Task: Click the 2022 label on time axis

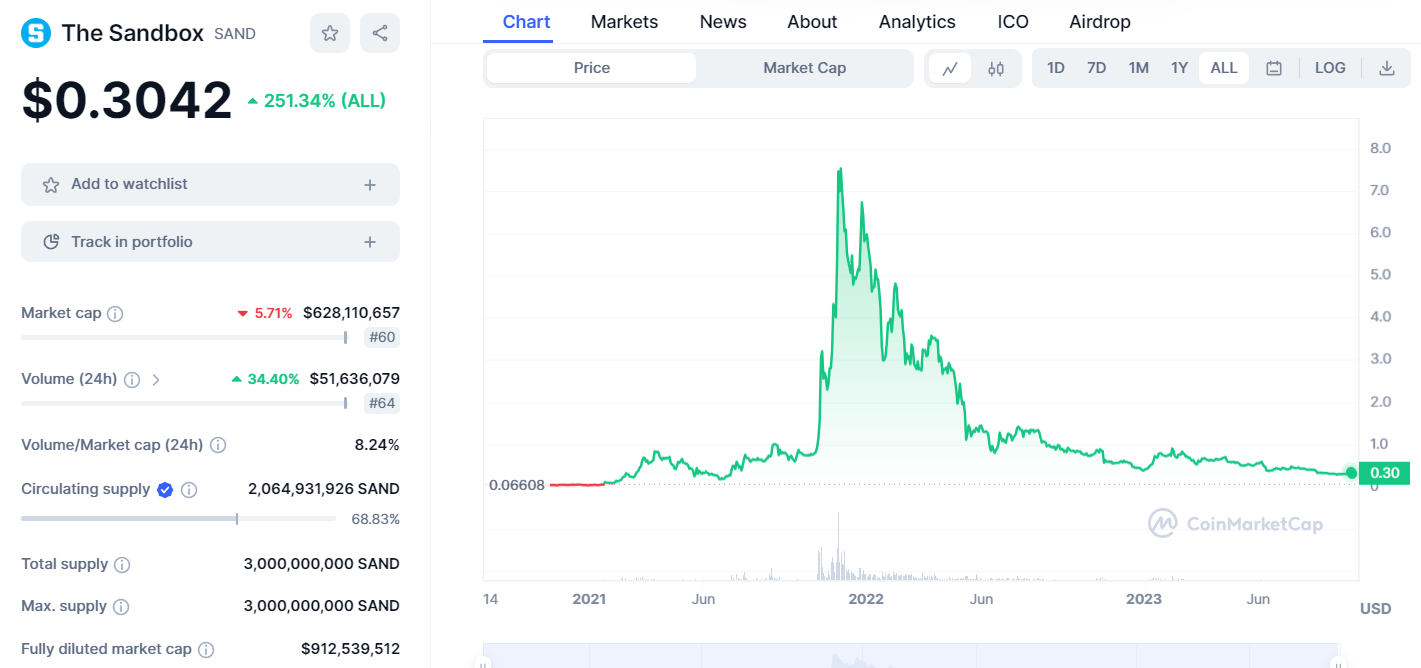Action: pyautogui.click(x=866, y=599)
